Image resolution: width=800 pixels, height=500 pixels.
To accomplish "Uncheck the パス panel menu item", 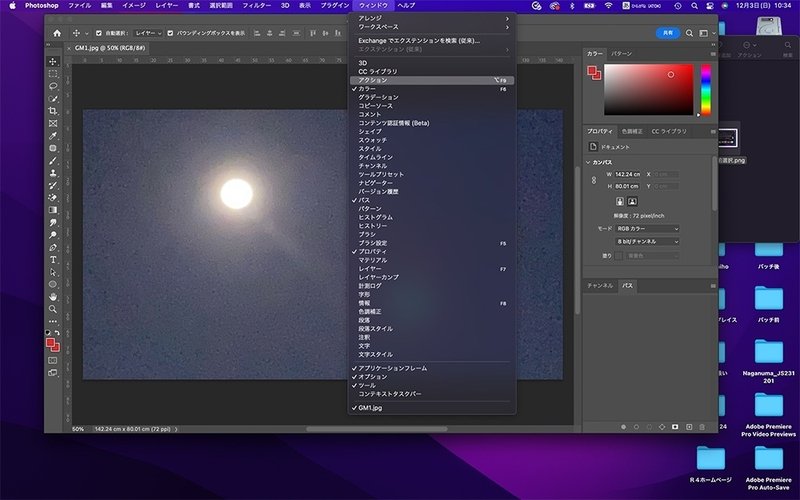I will [x=432, y=200].
